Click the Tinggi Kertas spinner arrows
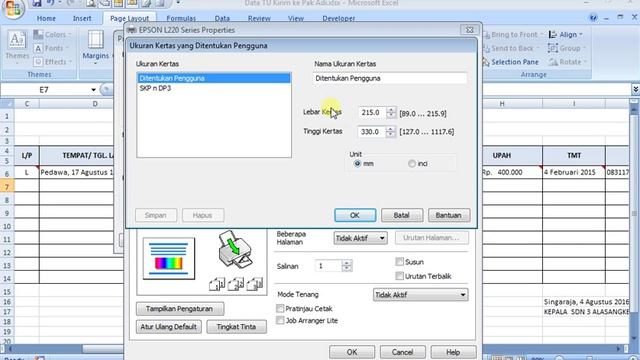This screenshot has height=360, width=640. coord(391,131)
